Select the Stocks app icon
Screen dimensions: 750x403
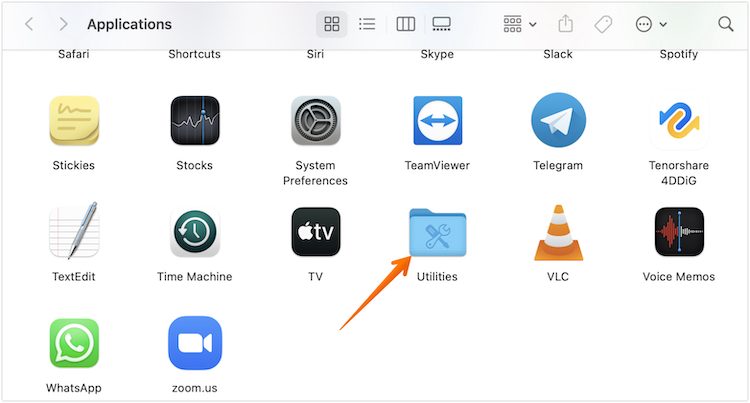tap(195, 120)
